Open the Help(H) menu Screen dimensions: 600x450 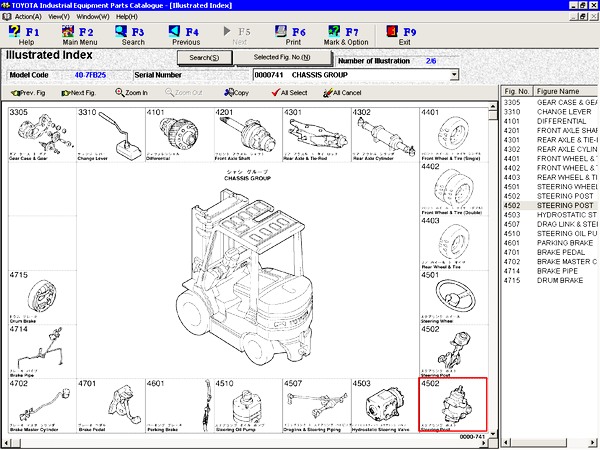(127, 17)
